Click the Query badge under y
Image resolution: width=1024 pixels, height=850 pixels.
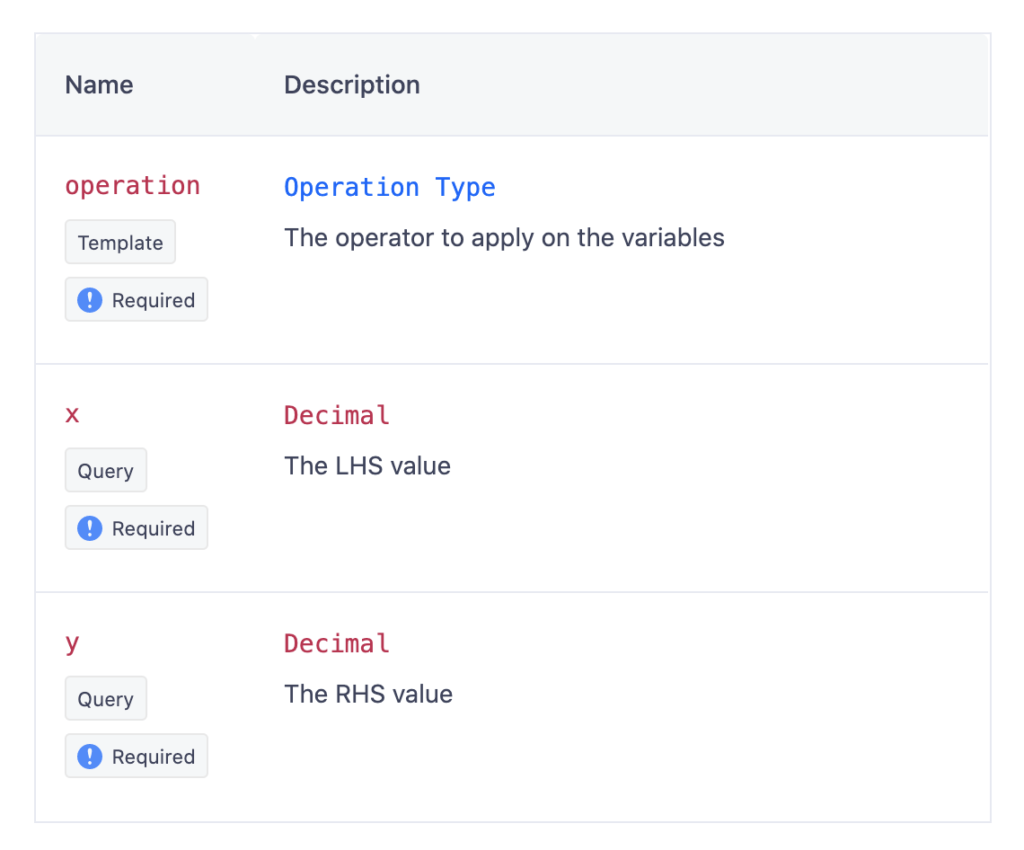[x=105, y=698]
